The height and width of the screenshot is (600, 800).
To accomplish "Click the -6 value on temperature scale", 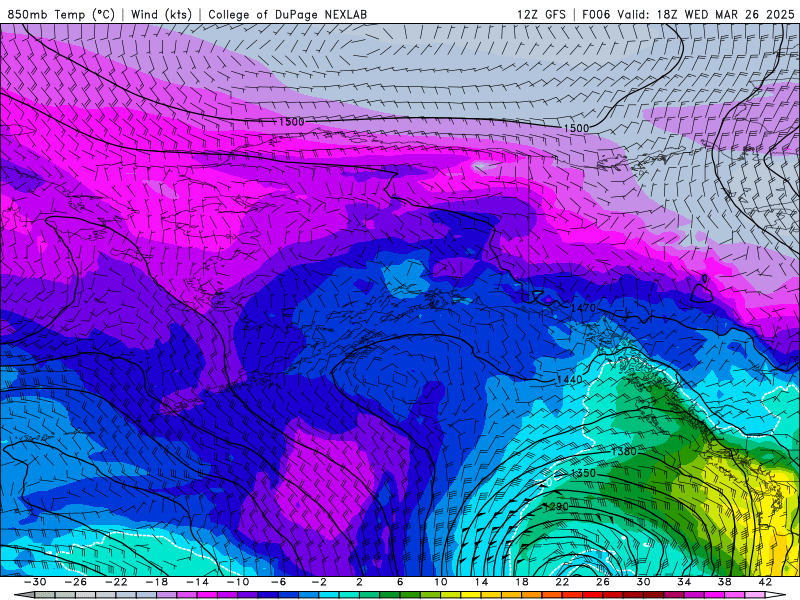I will (x=278, y=582).
